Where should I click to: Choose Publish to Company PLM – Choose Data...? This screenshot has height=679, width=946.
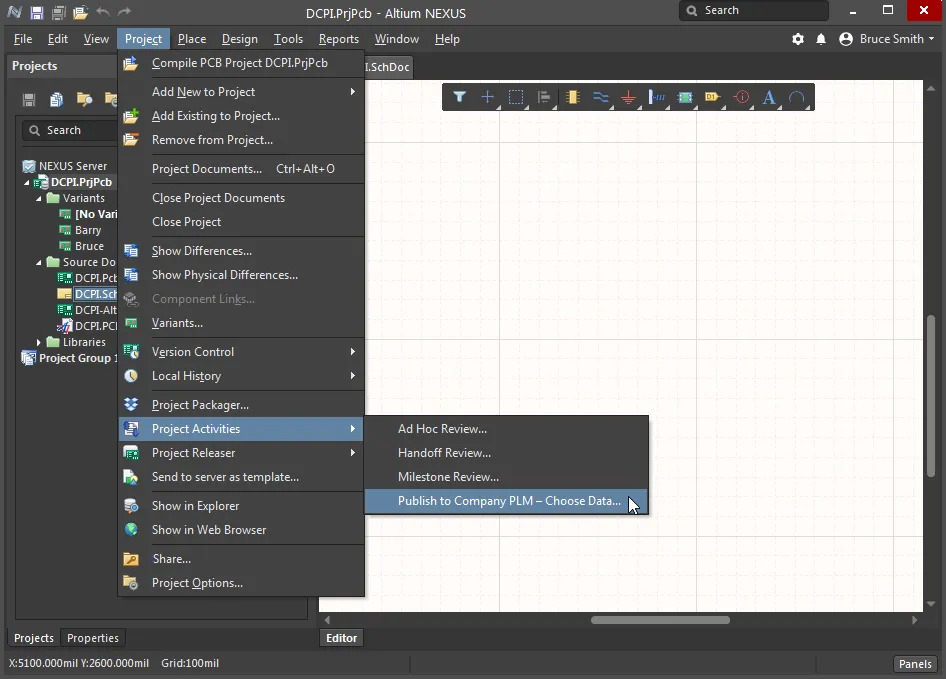coord(506,501)
